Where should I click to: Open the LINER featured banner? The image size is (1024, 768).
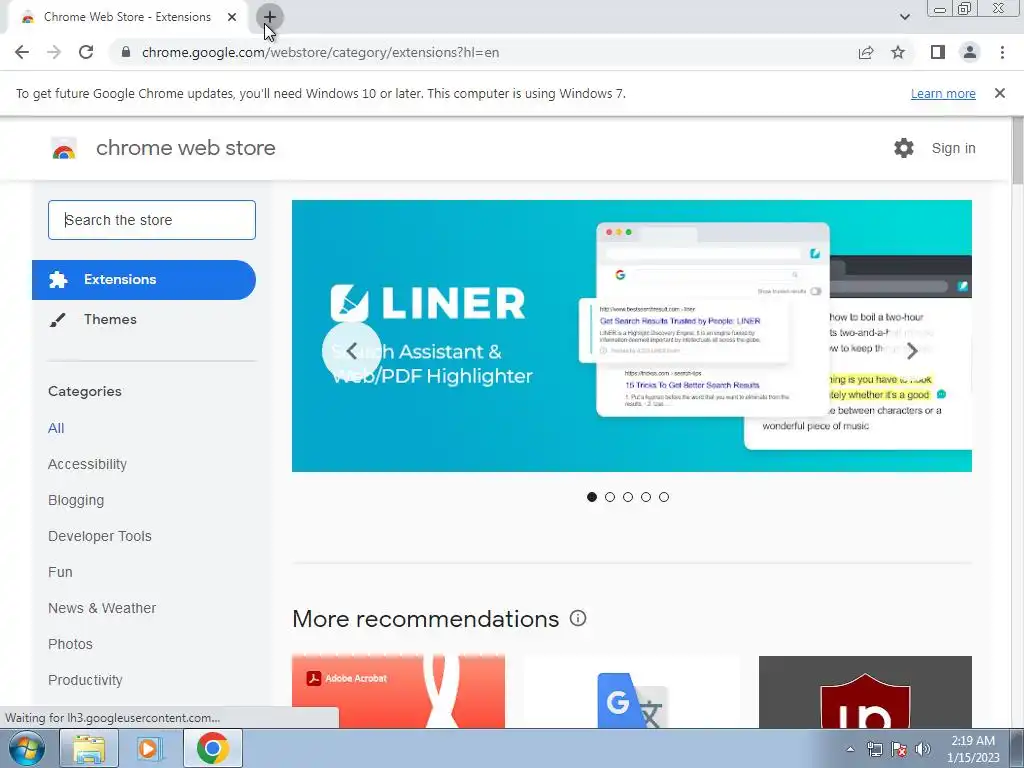tap(632, 336)
